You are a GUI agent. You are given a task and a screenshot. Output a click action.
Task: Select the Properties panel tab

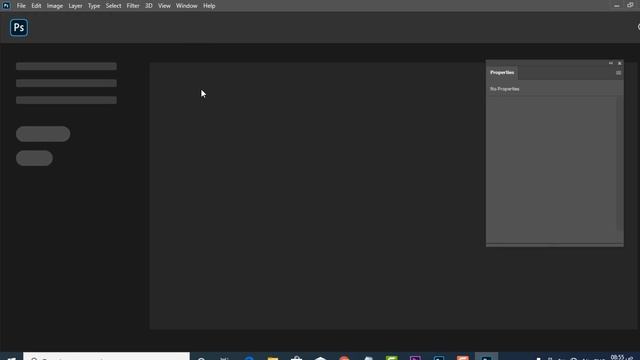point(502,73)
